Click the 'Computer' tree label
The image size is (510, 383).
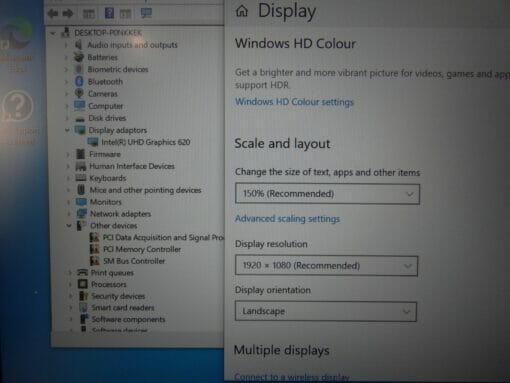tap(106, 106)
